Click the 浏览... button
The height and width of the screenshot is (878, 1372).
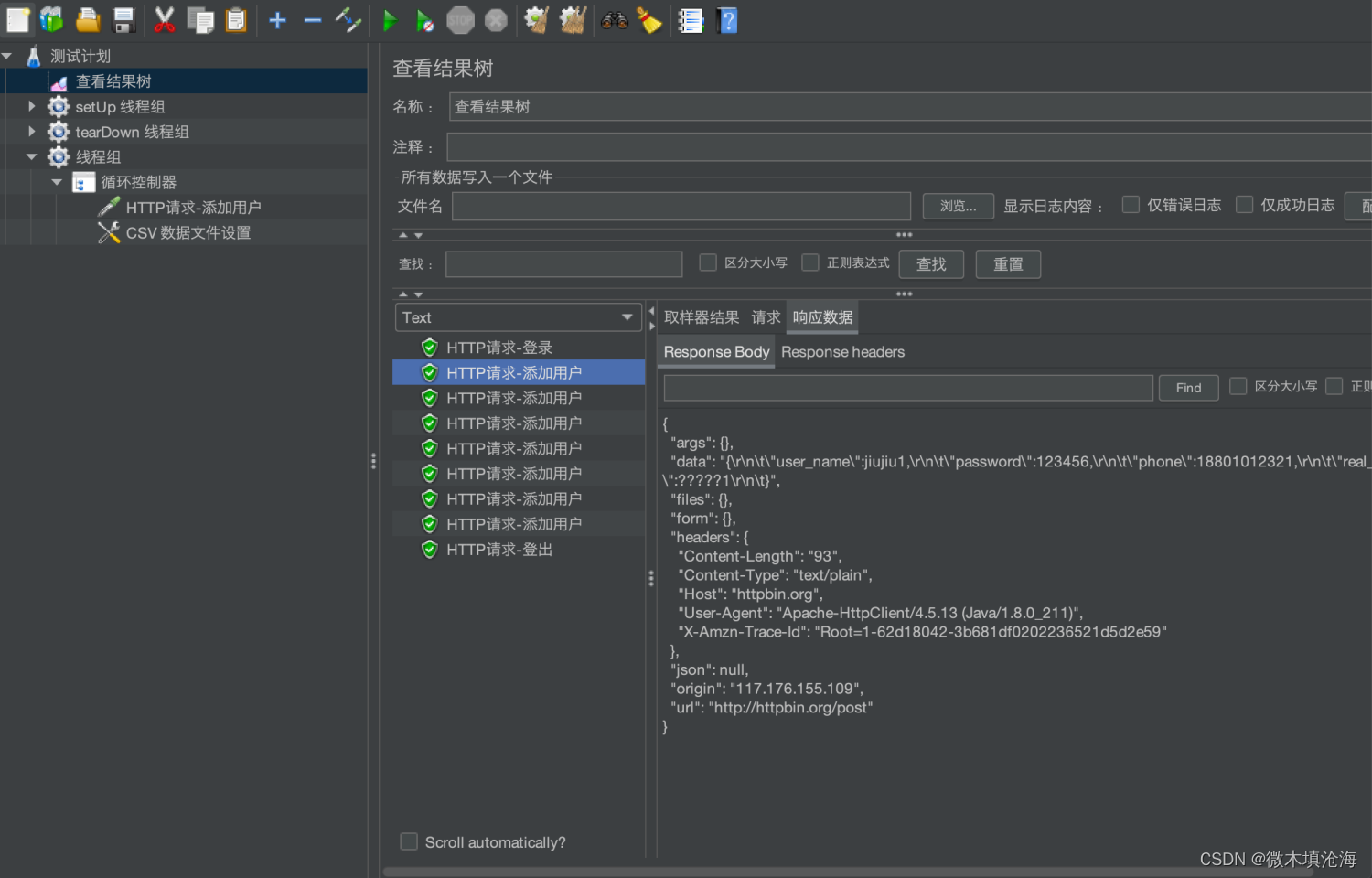pos(958,206)
